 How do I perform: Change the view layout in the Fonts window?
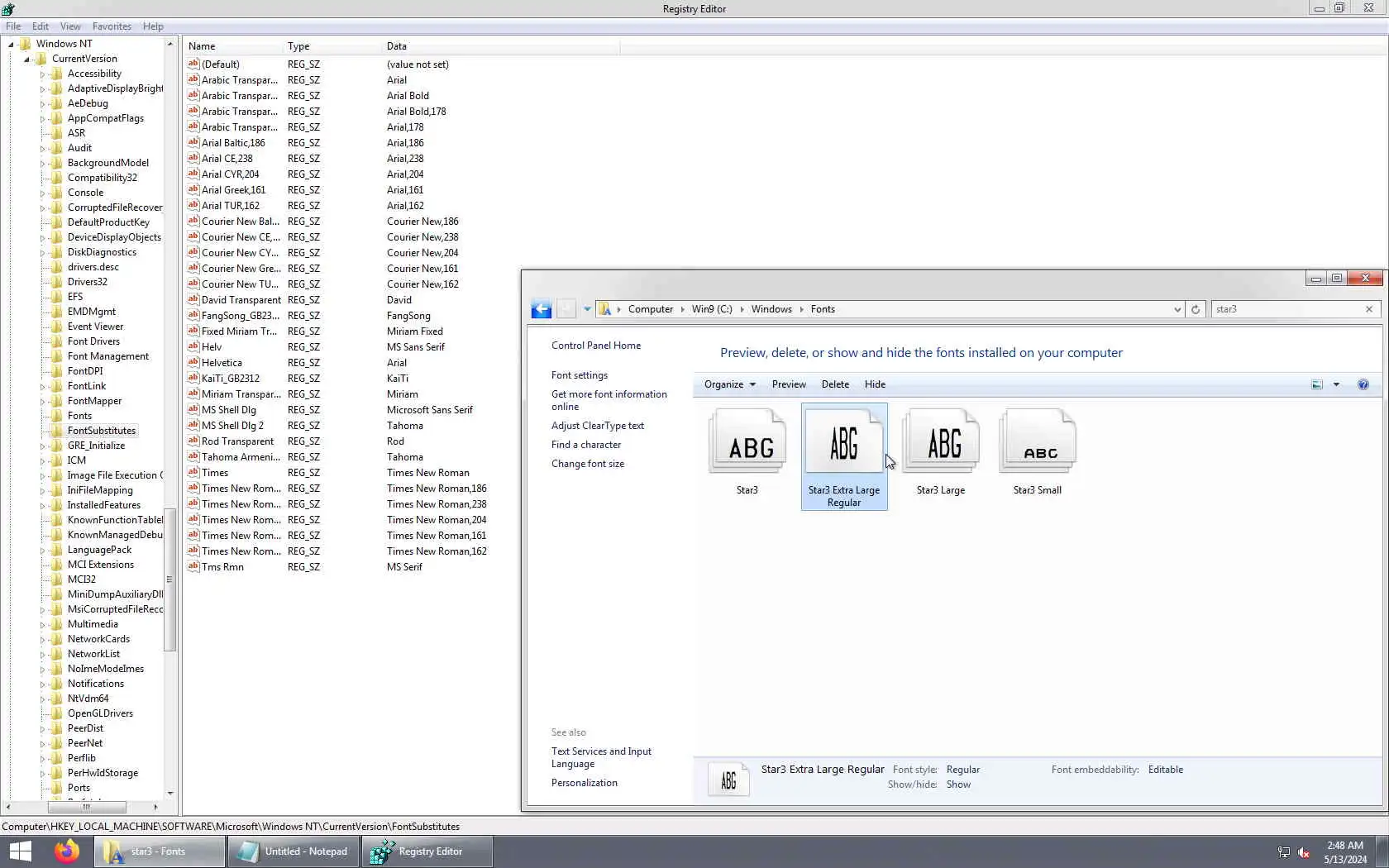tap(1317, 384)
